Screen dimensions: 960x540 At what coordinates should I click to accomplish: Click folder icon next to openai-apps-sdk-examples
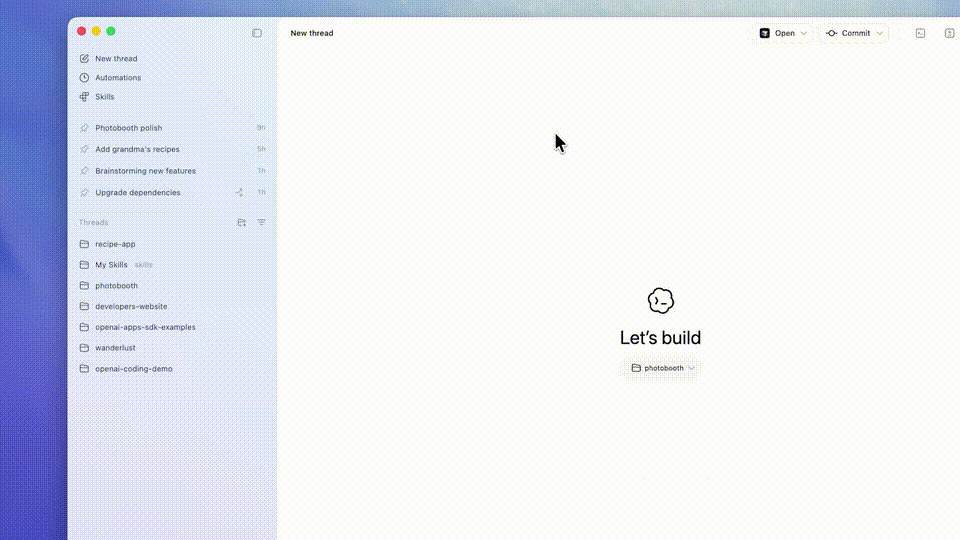pos(84,327)
